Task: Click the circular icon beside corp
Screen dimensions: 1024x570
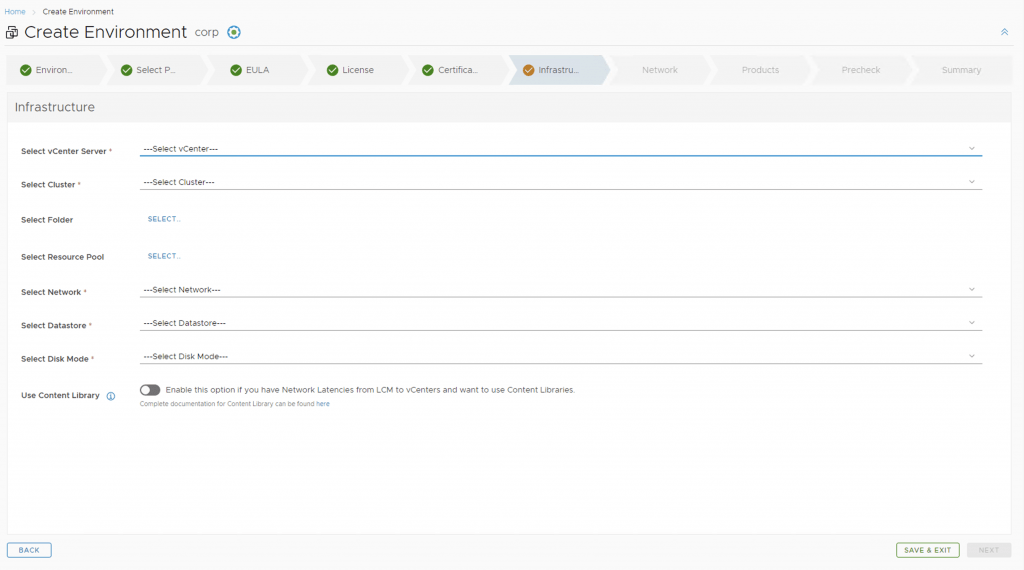Action: 234,32
